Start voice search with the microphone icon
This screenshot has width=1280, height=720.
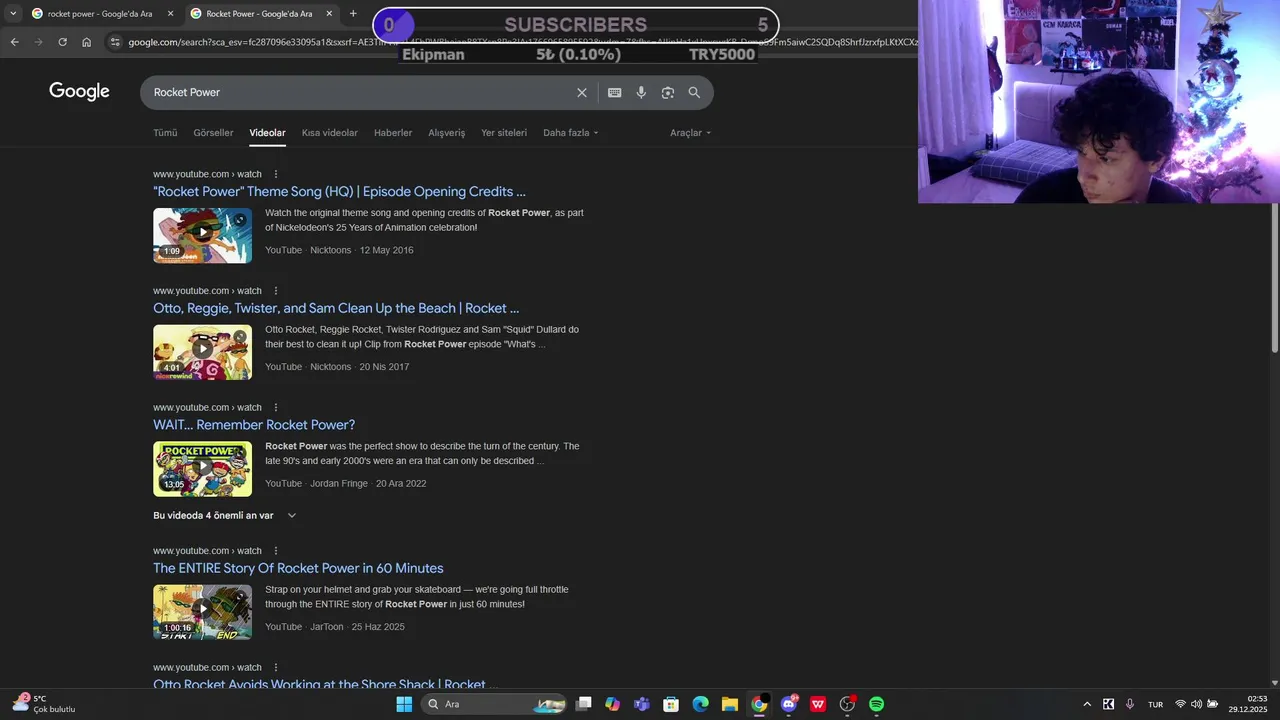coord(641,92)
